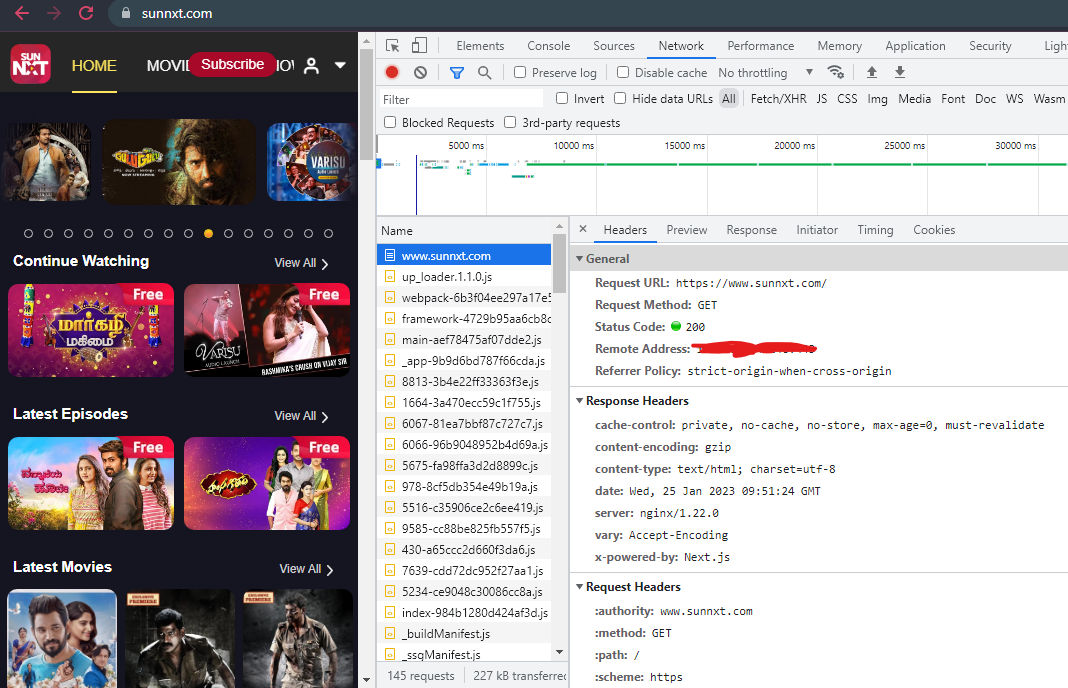Image resolution: width=1068 pixels, height=688 pixels.
Task: Click the 5000 ms timeline marker
Action: pyautogui.click(x=466, y=145)
